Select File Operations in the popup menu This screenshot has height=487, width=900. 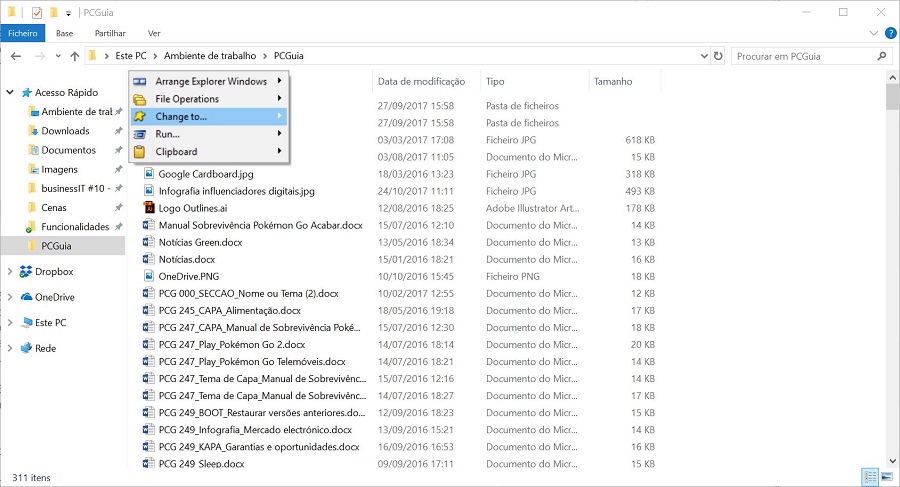coord(187,99)
